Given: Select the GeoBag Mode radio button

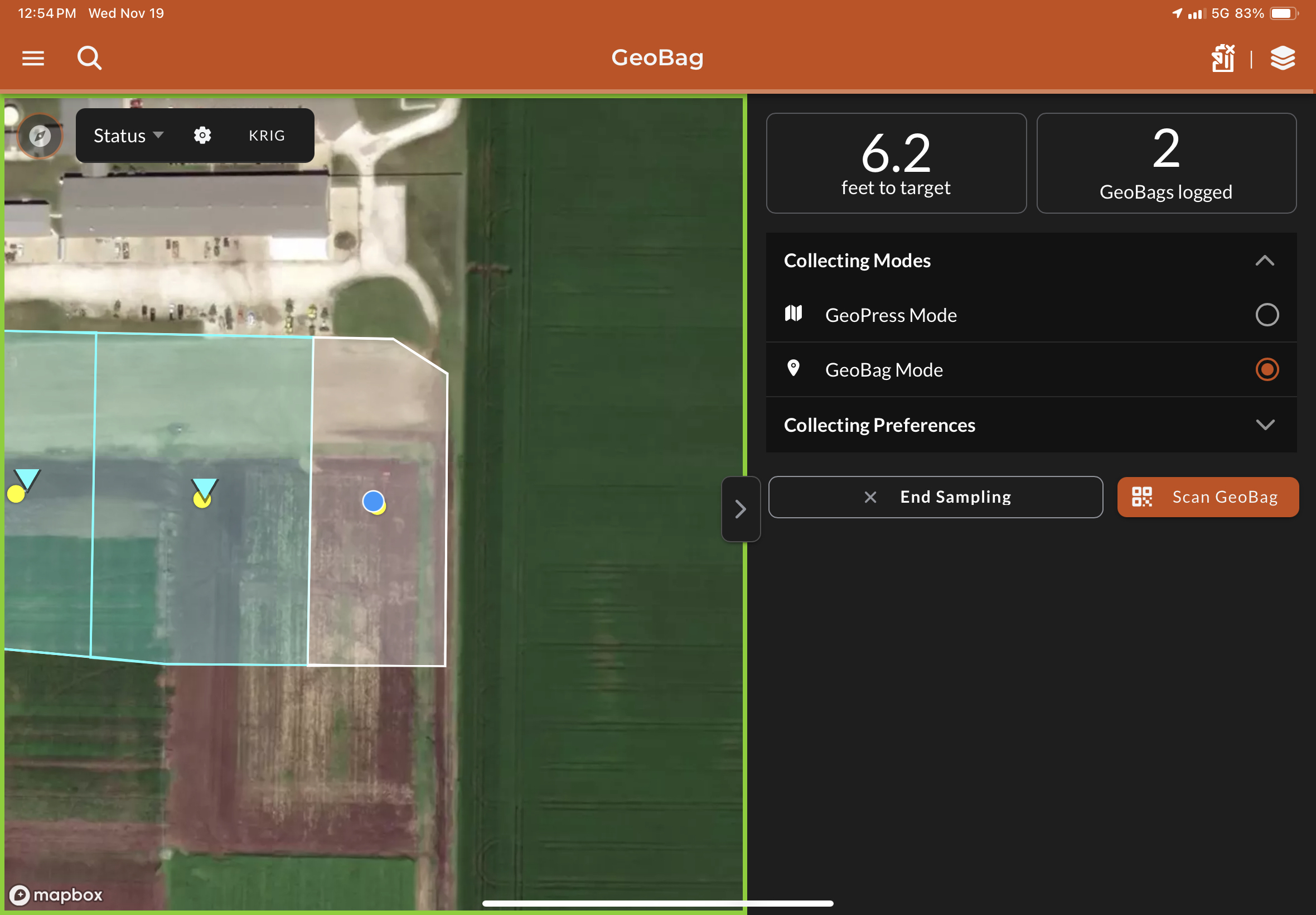Looking at the screenshot, I should click(x=1267, y=369).
